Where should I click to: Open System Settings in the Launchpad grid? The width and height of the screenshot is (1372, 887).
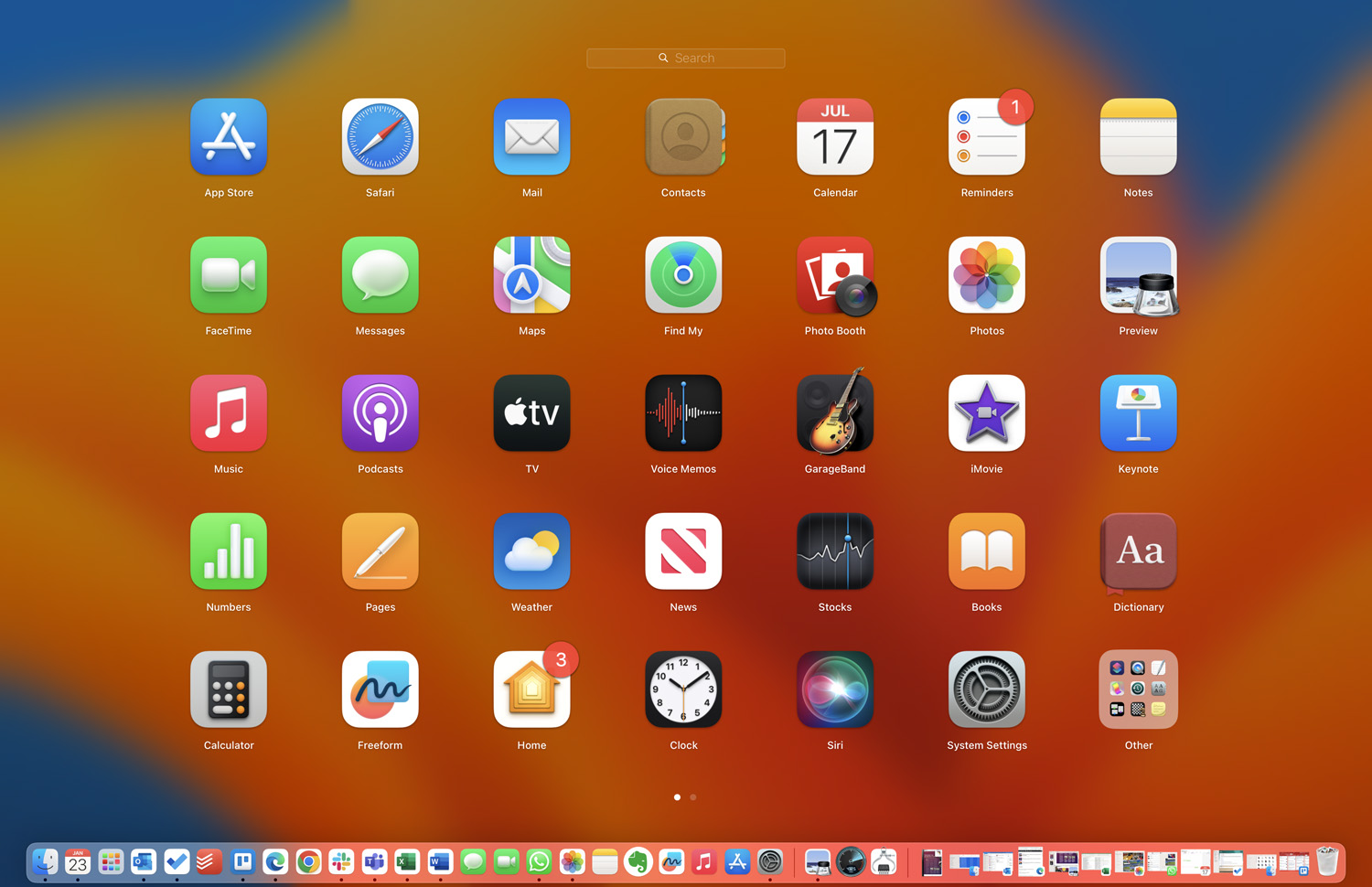[x=987, y=689]
